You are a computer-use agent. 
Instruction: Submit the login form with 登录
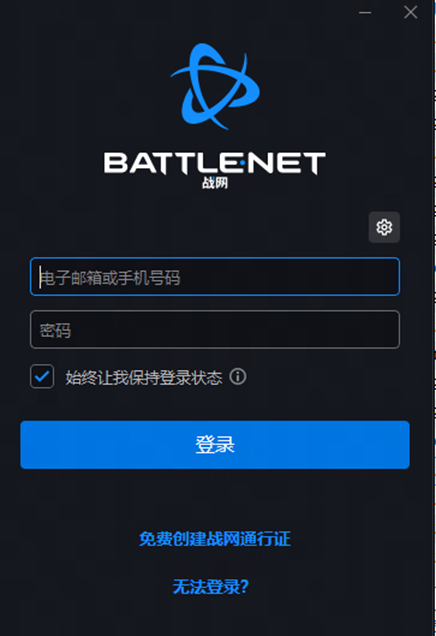coord(215,445)
